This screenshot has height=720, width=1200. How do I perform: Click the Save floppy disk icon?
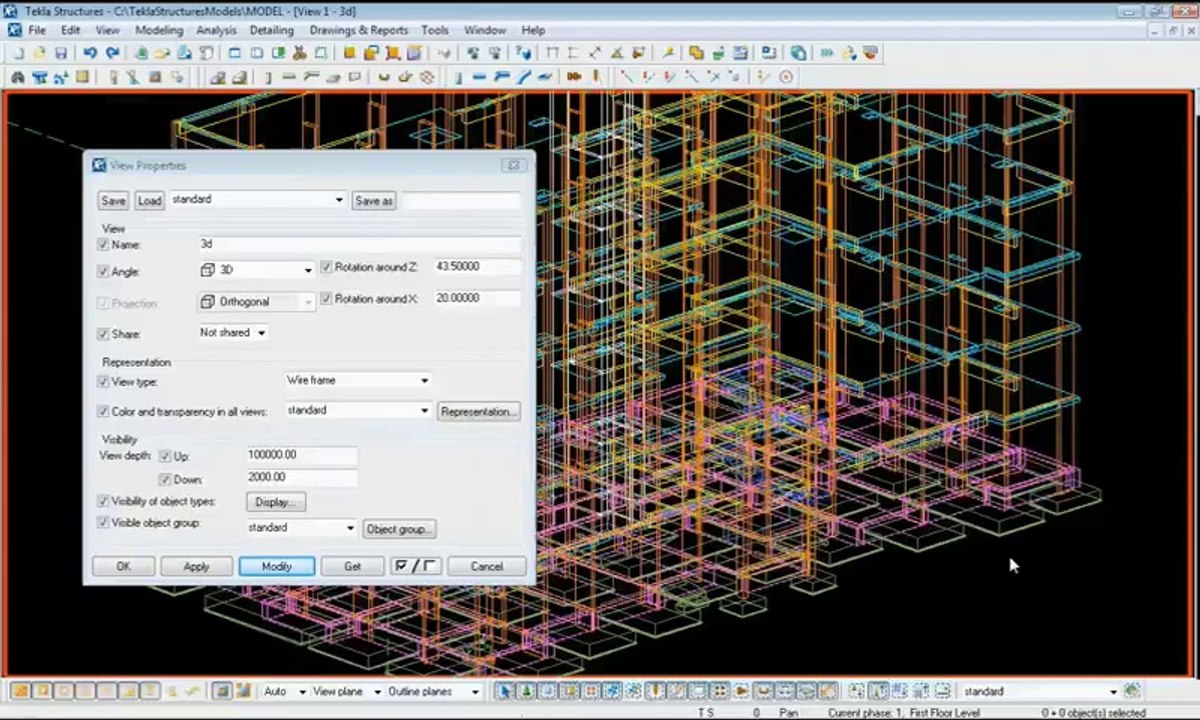point(61,53)
